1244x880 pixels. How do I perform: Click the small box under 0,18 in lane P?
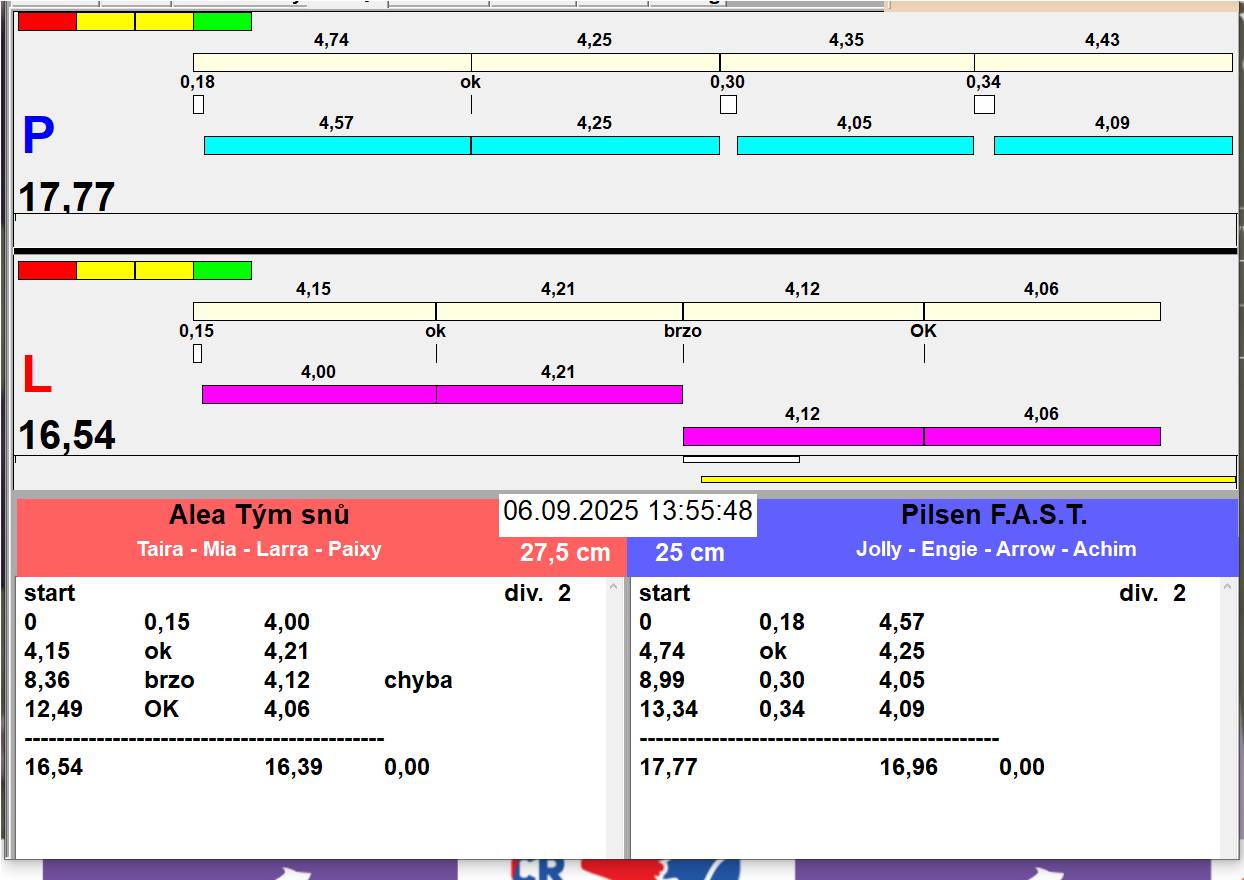(198, 104)
